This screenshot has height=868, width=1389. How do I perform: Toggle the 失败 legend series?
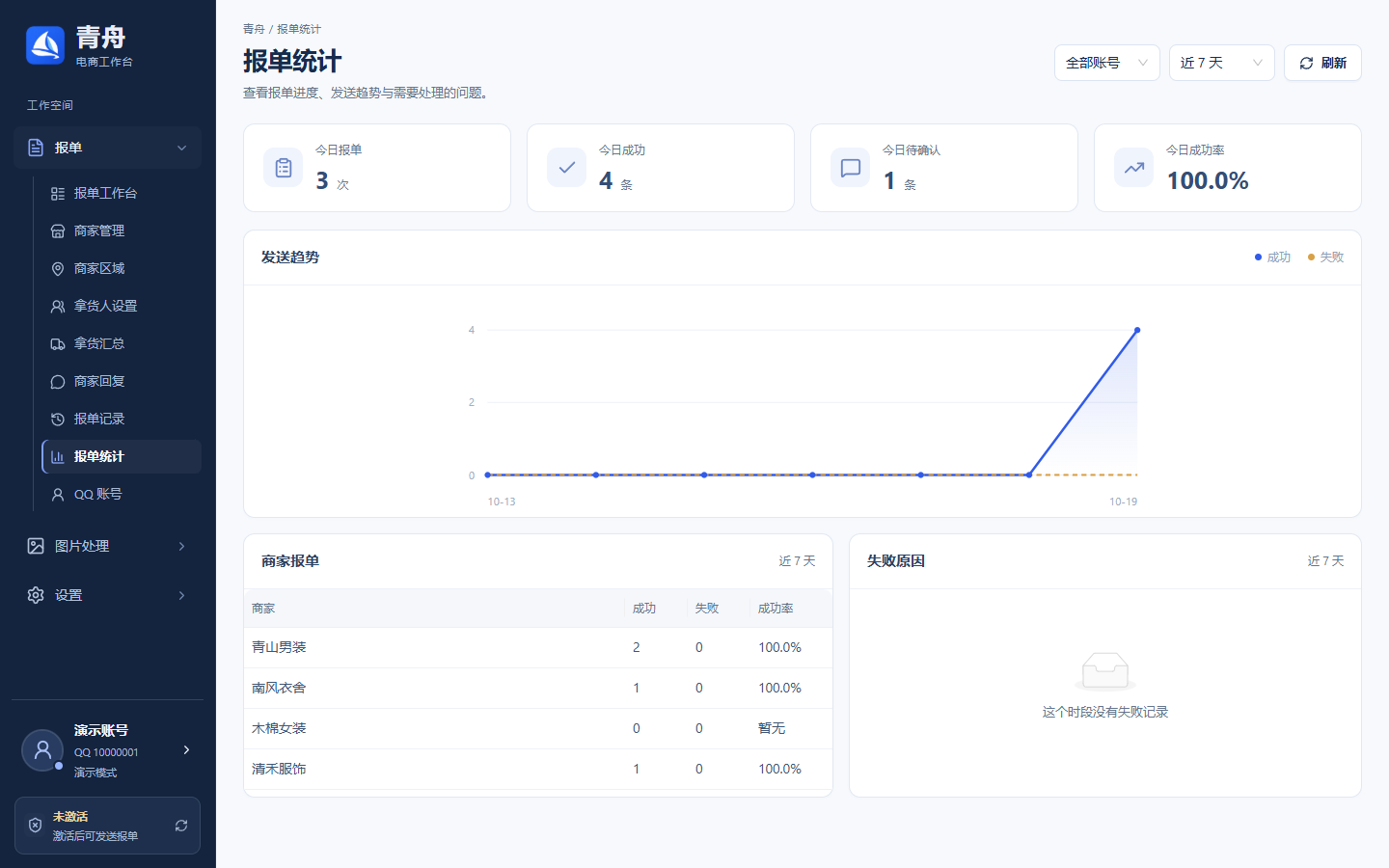pos(1325,257)
